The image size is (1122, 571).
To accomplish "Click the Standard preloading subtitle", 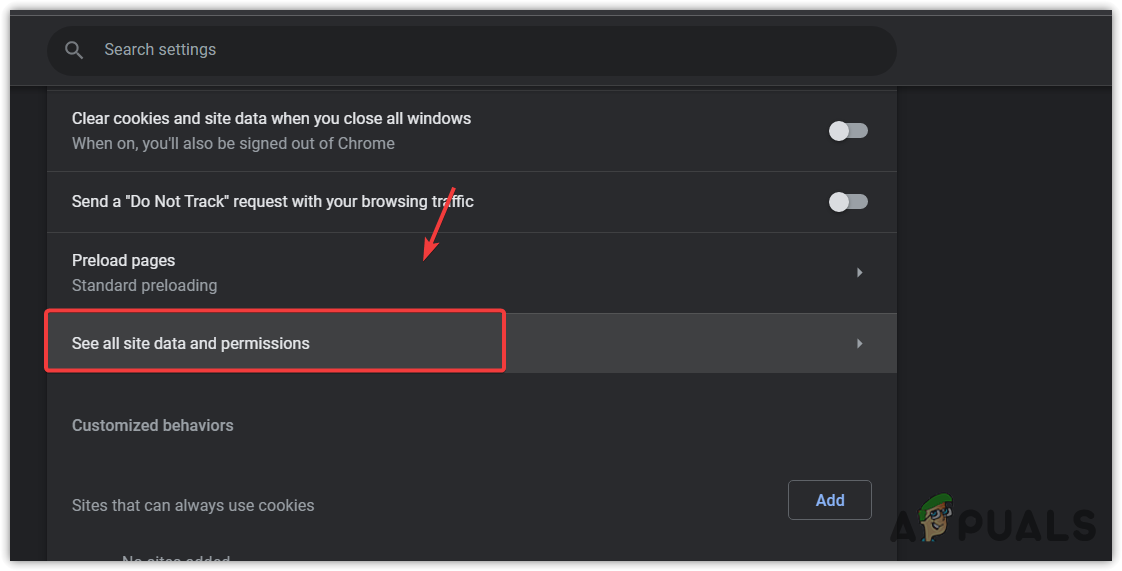I will point(144,285).
